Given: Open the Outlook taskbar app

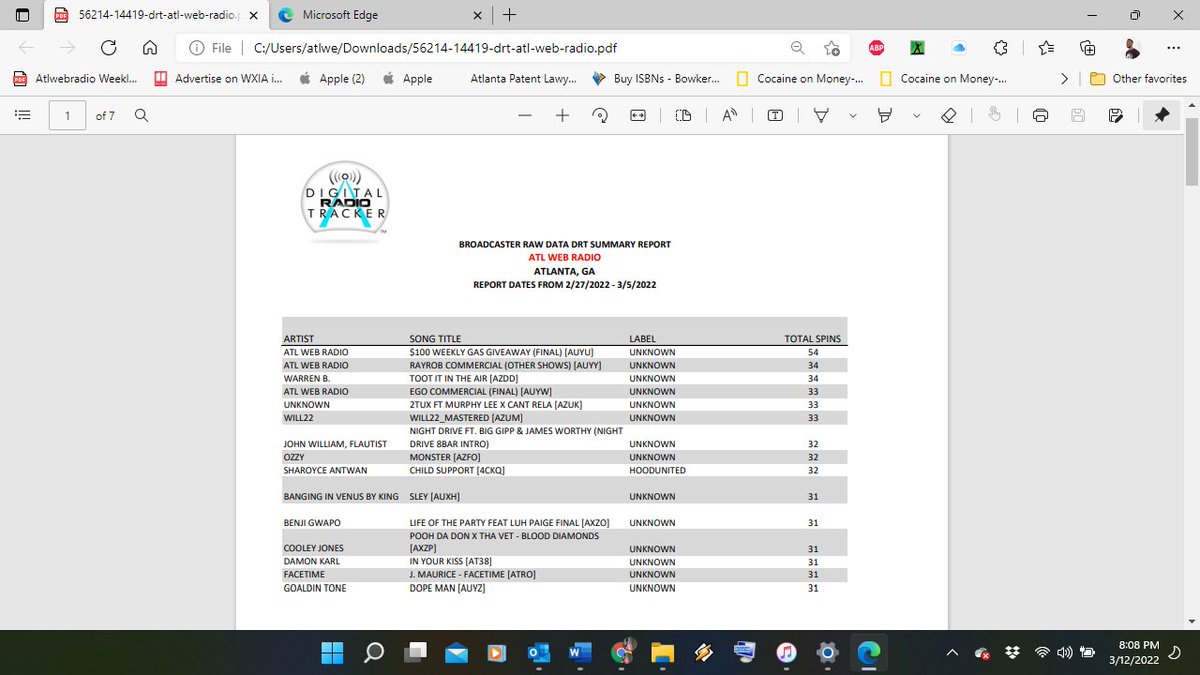Looking at the screenshot, I should 538,652.
